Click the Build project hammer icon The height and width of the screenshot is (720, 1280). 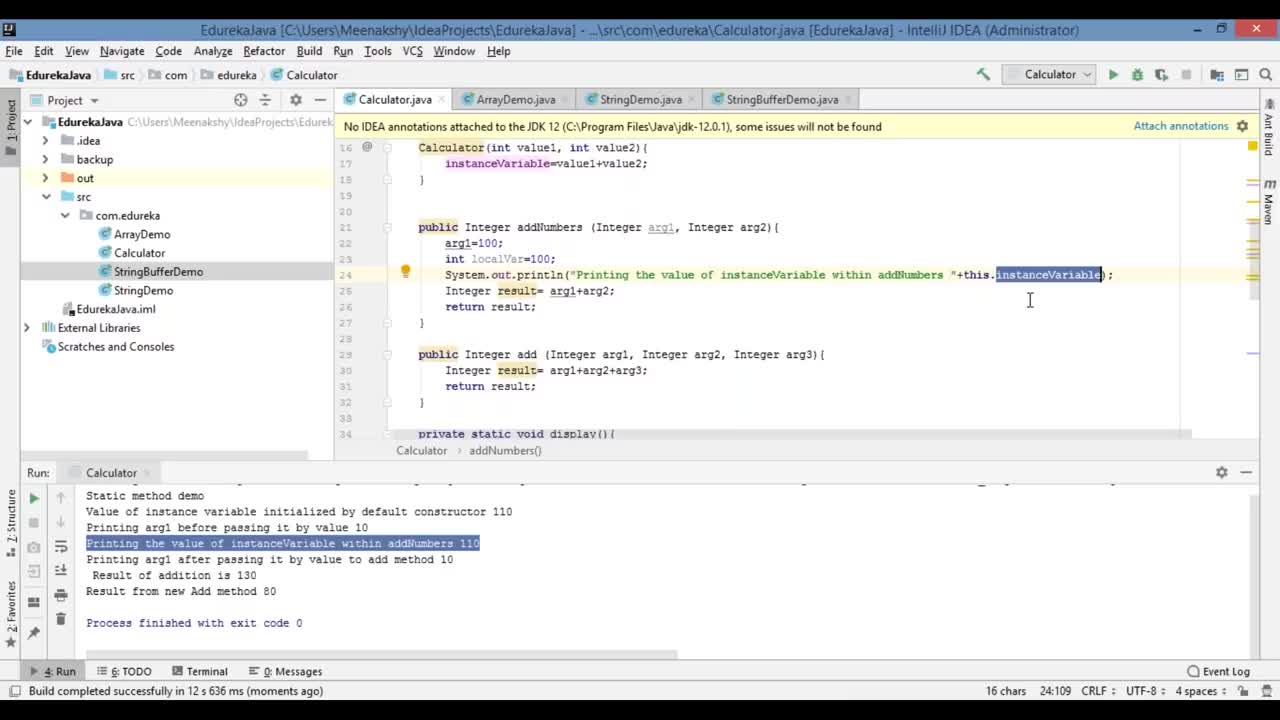click(x=983, y=75)
